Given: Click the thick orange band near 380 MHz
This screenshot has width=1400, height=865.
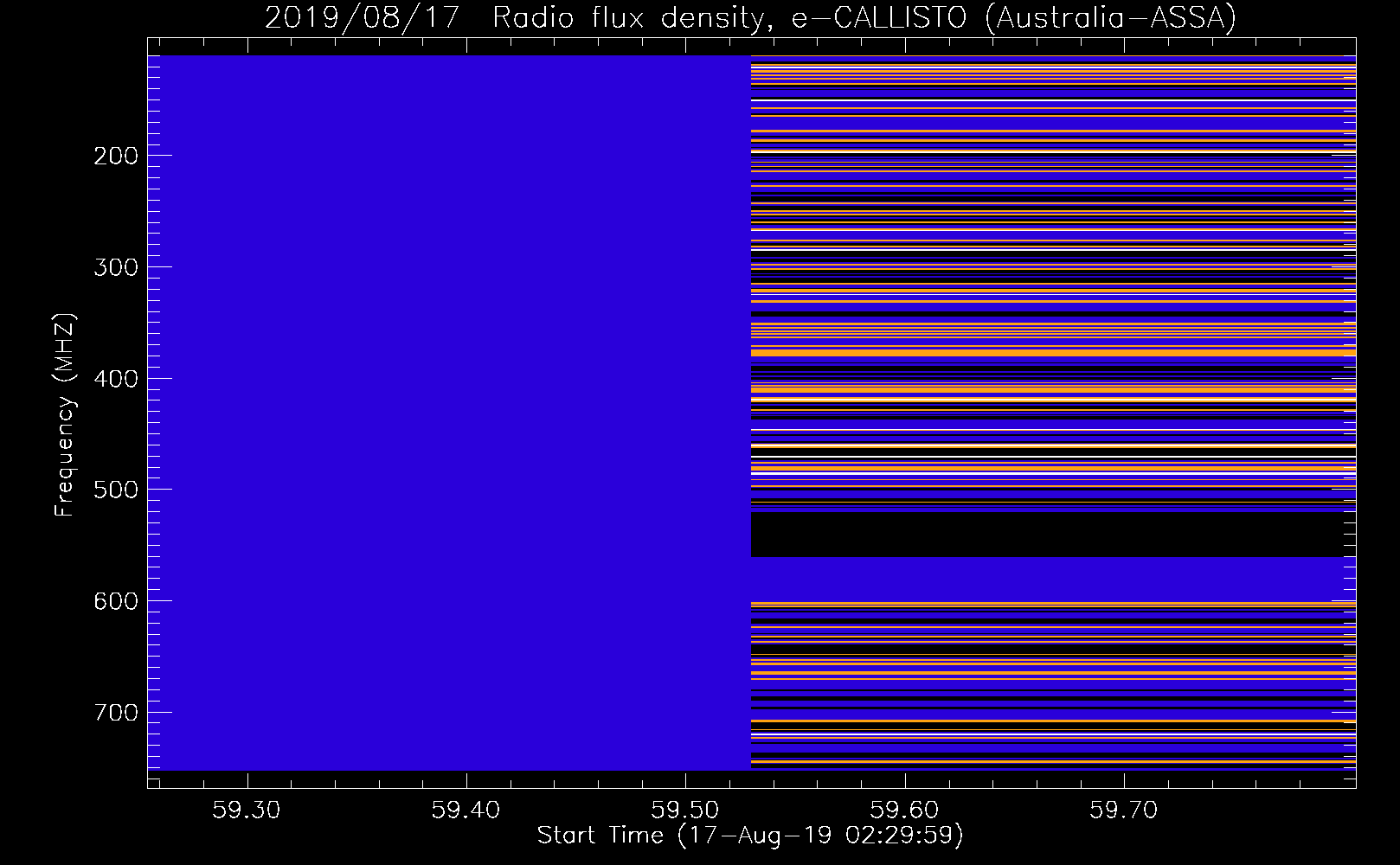Looking at the screenshot, I should (1053, 352).
